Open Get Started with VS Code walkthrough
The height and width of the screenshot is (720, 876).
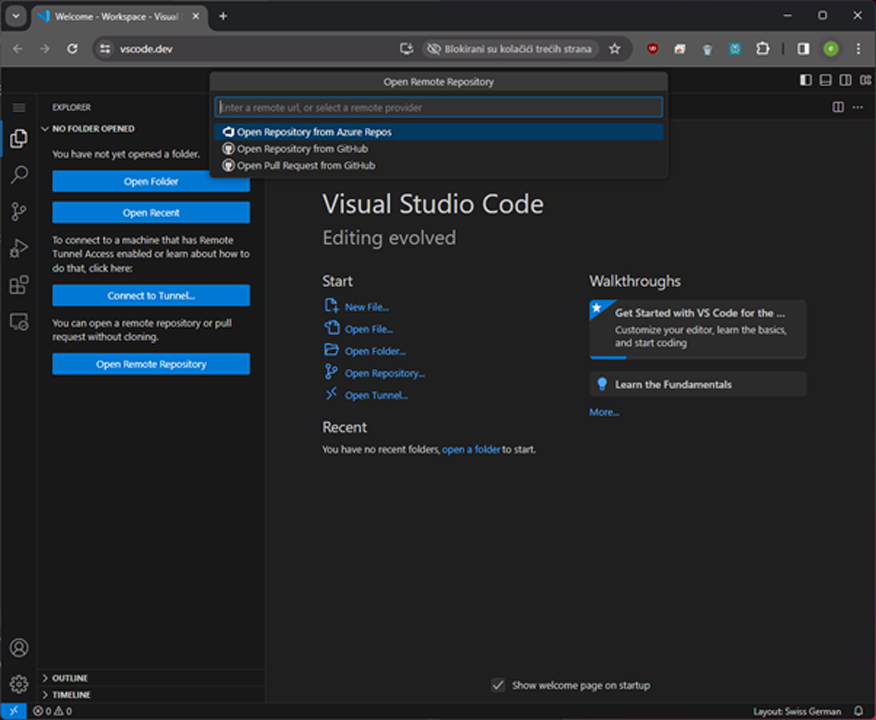click(698, 329)
